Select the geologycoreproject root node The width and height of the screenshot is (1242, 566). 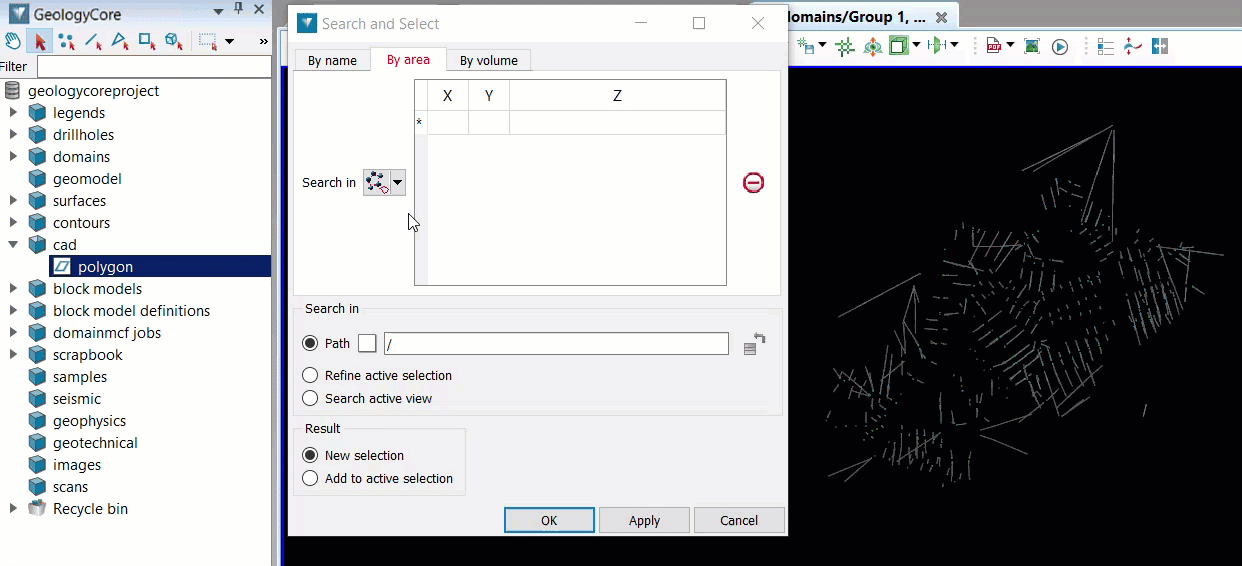[93, 91]
